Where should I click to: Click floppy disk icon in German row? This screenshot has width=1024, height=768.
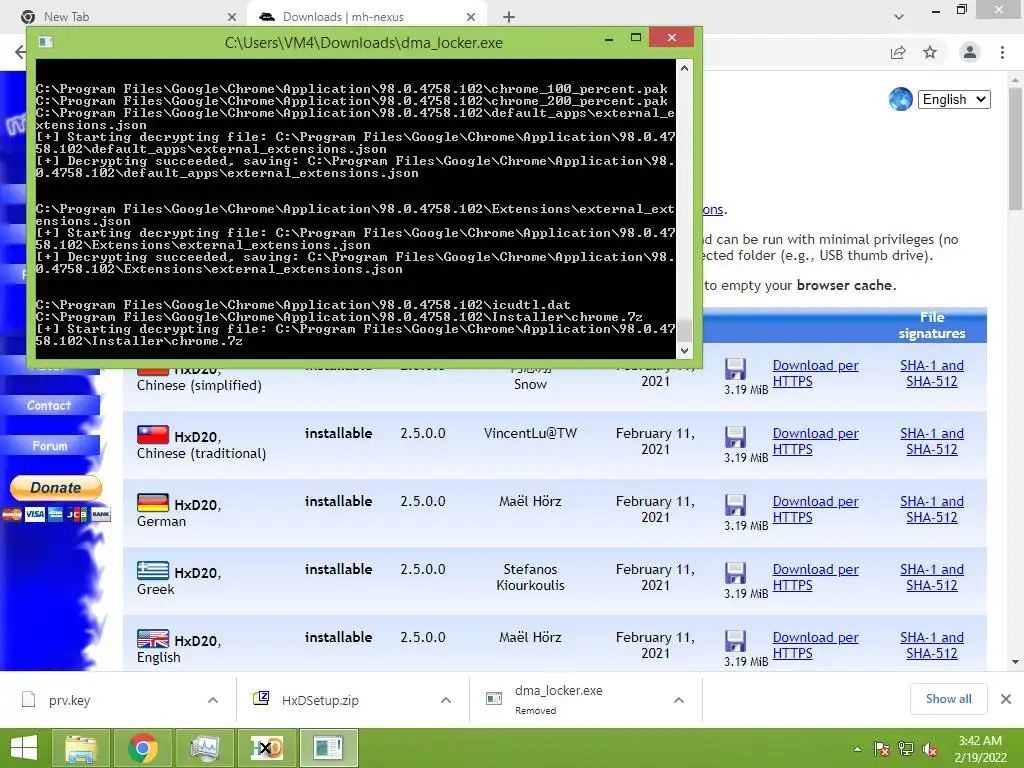click(735, 505)
